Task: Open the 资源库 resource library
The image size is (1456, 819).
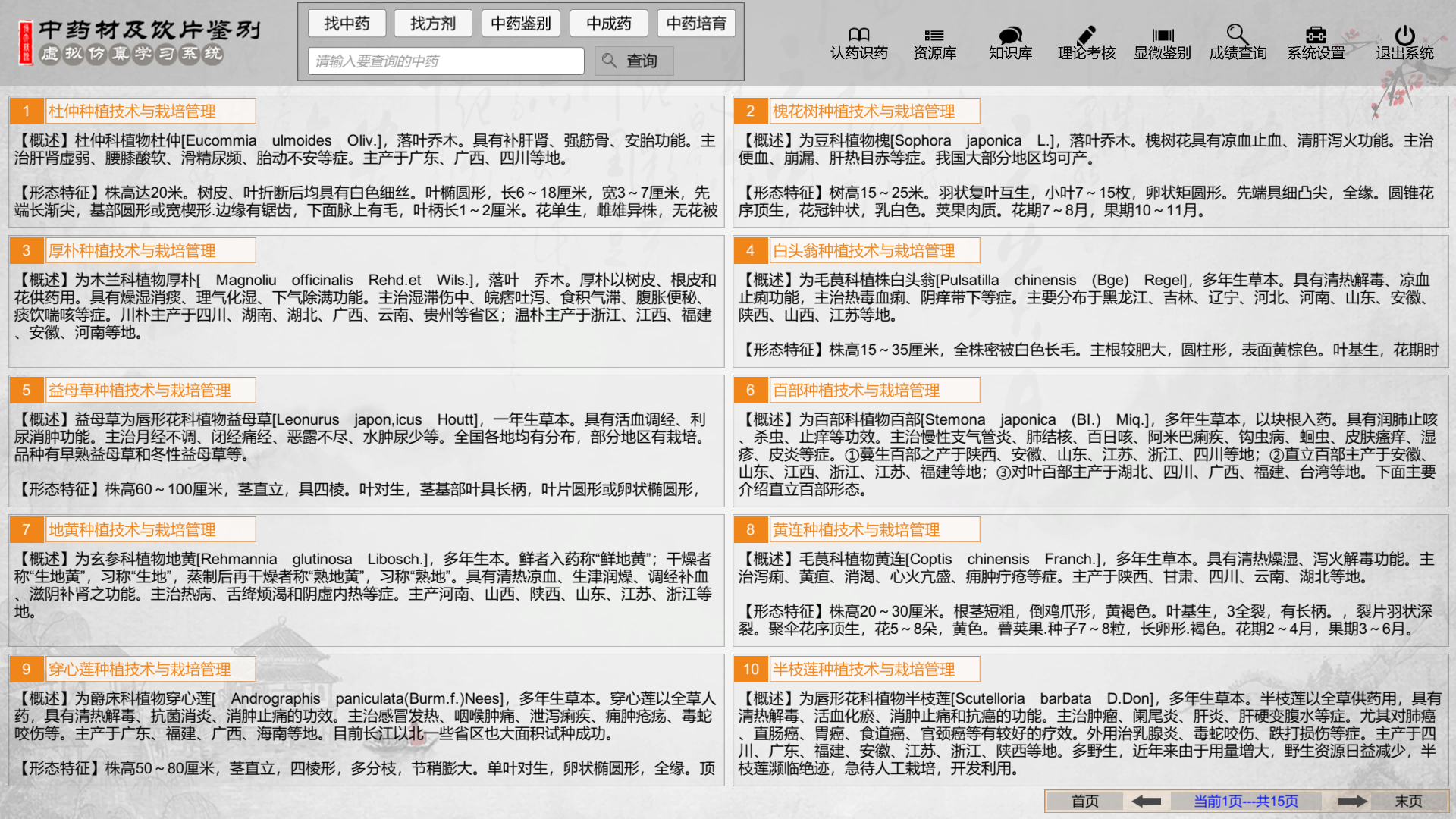Action: tap(934, 42)
